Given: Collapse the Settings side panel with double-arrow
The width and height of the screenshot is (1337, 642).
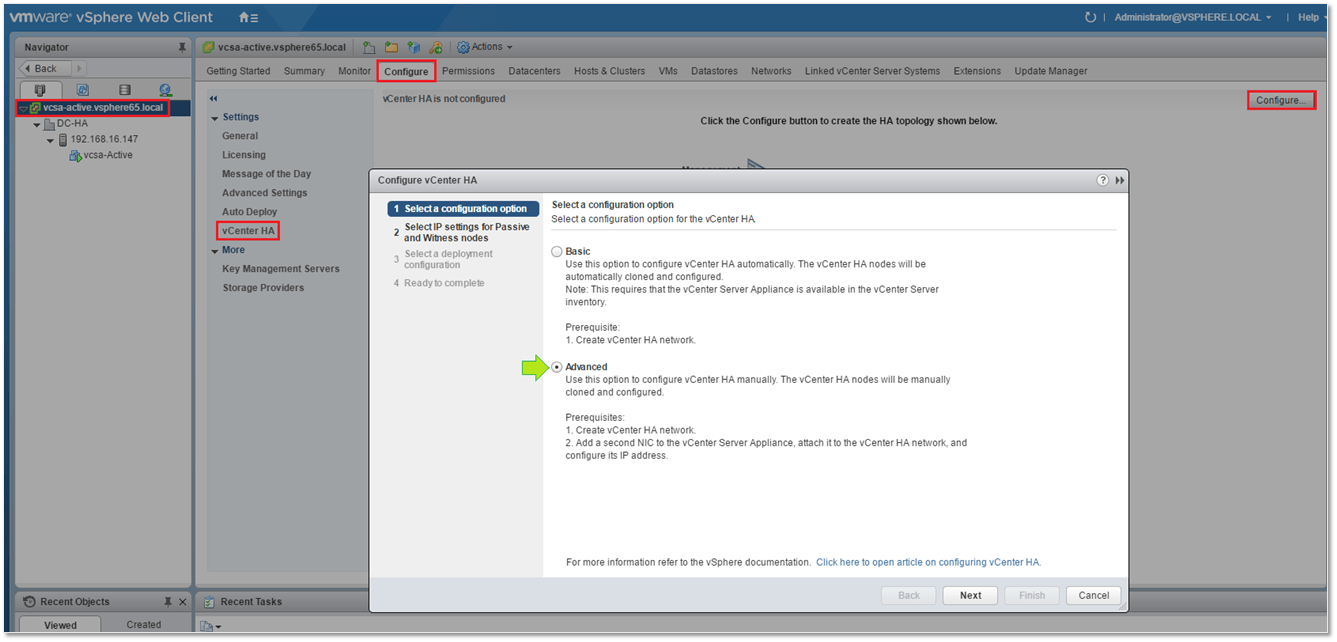Looking at the screenshot, I should (213, 99).
